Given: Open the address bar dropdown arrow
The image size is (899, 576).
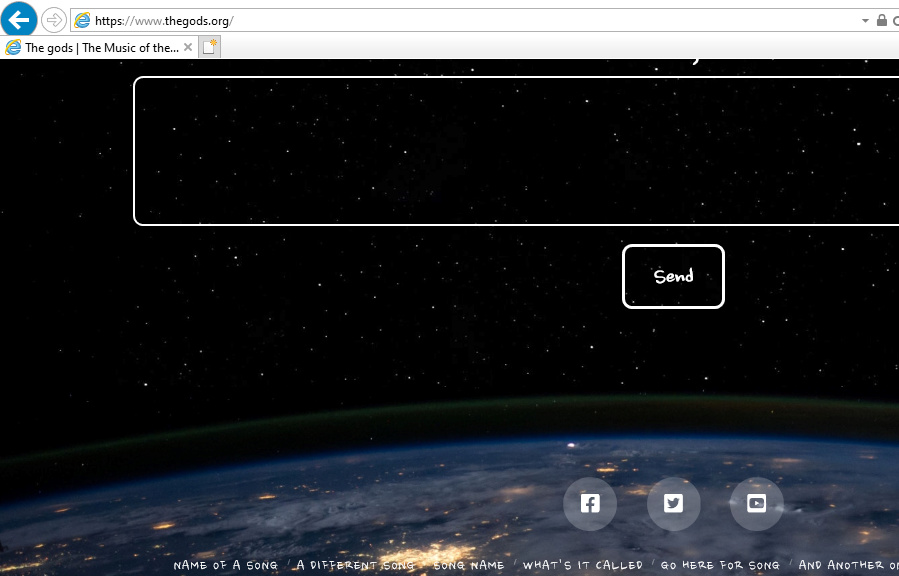Looking at the screenshot, I should point(865,21).
